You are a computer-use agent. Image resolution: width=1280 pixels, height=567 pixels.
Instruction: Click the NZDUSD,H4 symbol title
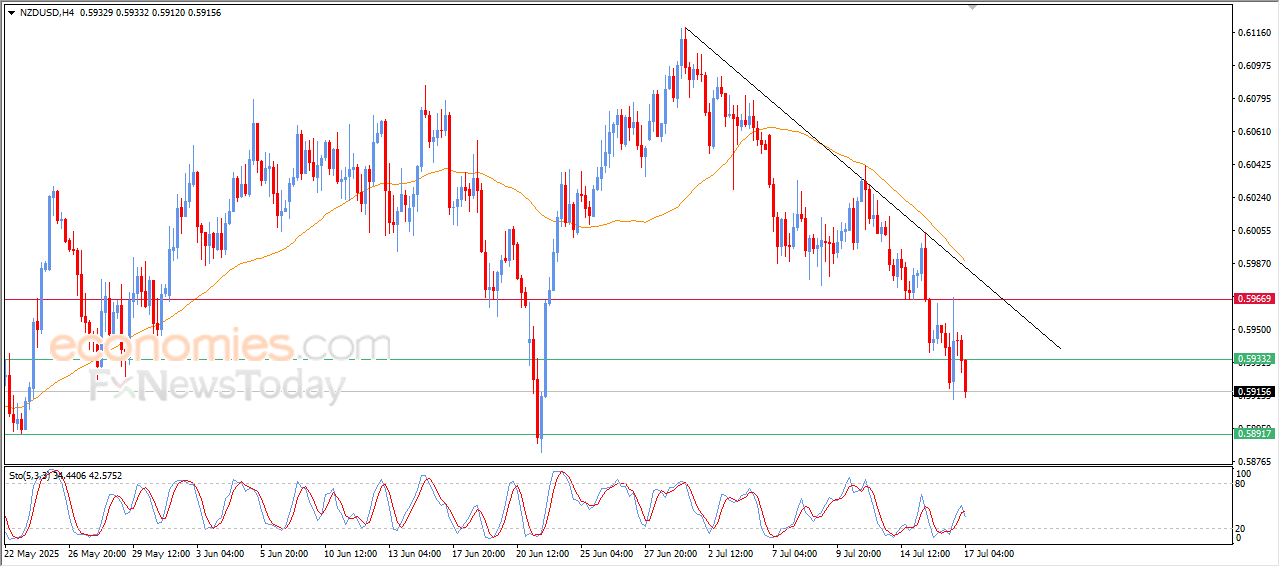pos(45,13)
